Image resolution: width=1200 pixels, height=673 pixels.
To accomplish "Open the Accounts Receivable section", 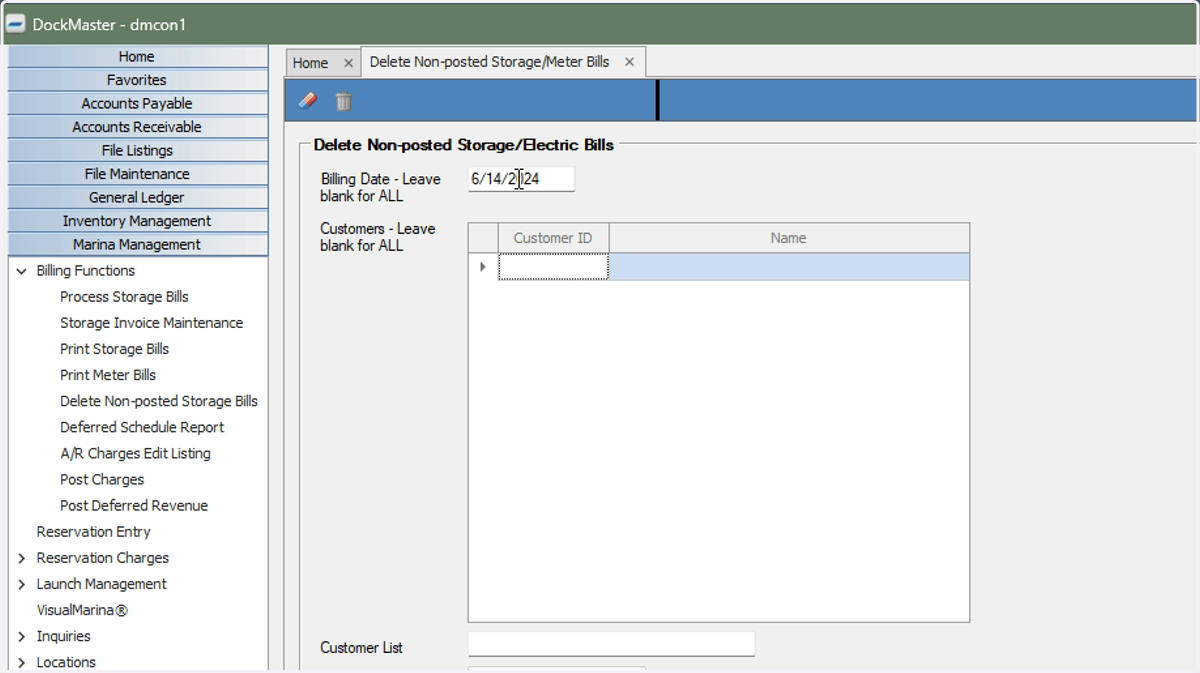I will 137,127.
